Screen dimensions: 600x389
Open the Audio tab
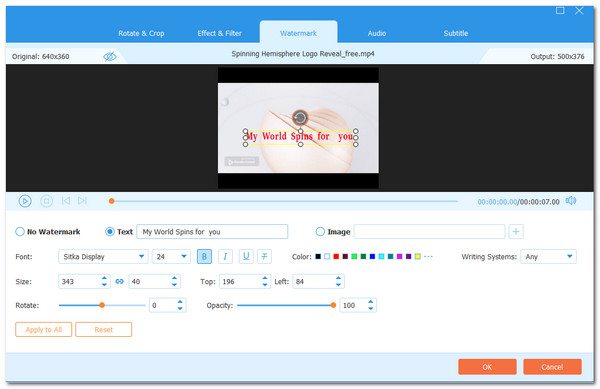[377, 33]
